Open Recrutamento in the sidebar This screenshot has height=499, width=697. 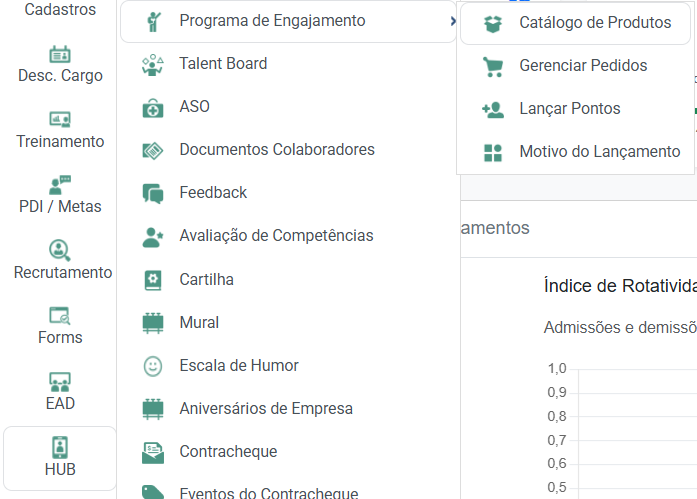pyautogui.click(x=62, y=260)
